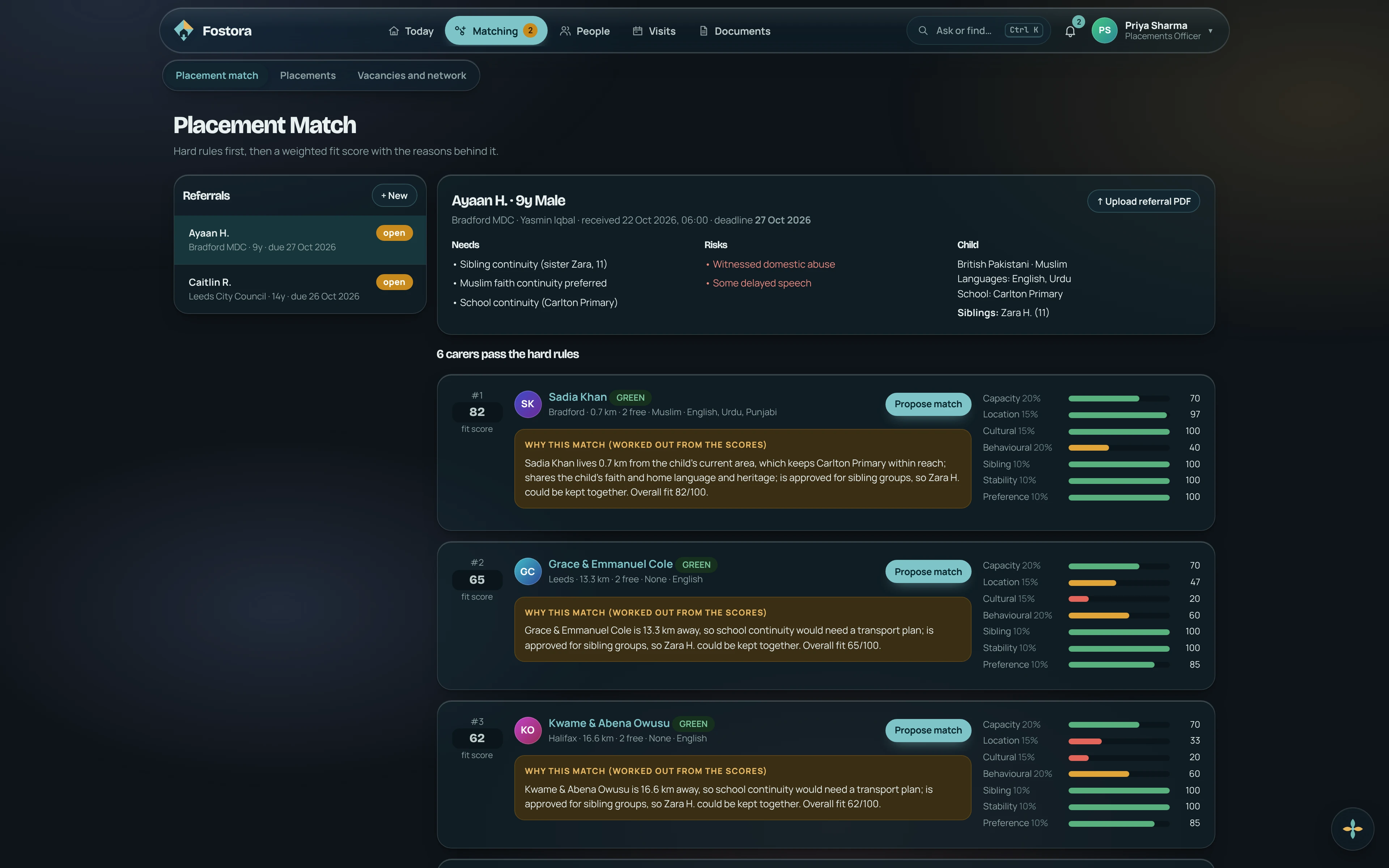The width and height of the screenshot is (1389, 868).
Task: Click the Ask or find search field
Action: tap(978, 30)
